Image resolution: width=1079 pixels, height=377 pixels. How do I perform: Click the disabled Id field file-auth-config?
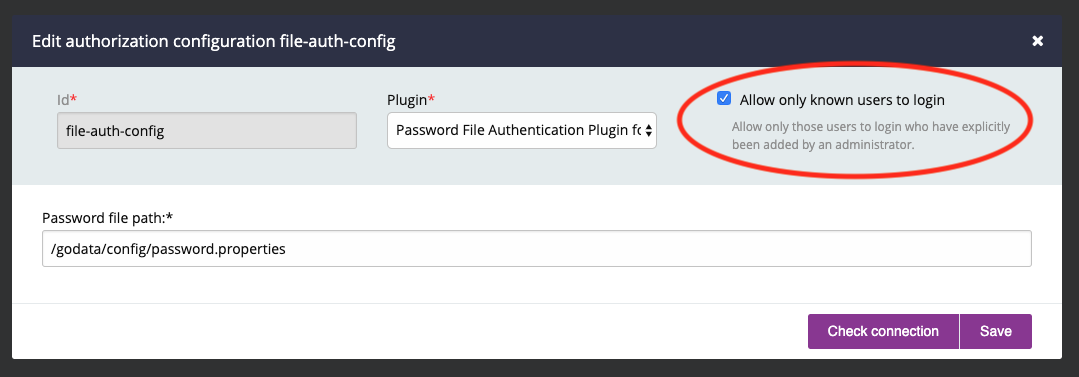(206, 130)
